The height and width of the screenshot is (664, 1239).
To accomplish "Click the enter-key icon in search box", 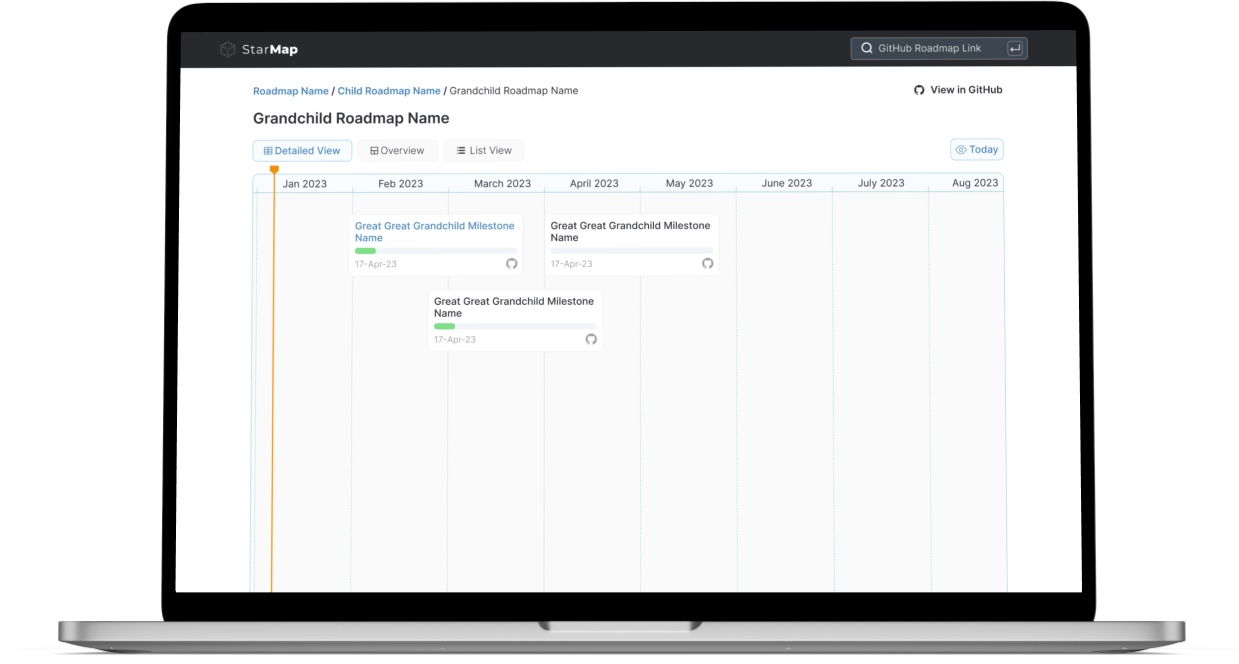I will pyautogui.click(x=1014, y=48).
